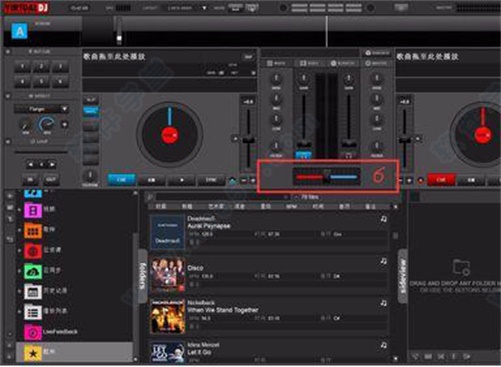The width and height of the screenshot is (501, 367).
Task: Expand the purple video folder arrow
Action: [x=19, y=210]
